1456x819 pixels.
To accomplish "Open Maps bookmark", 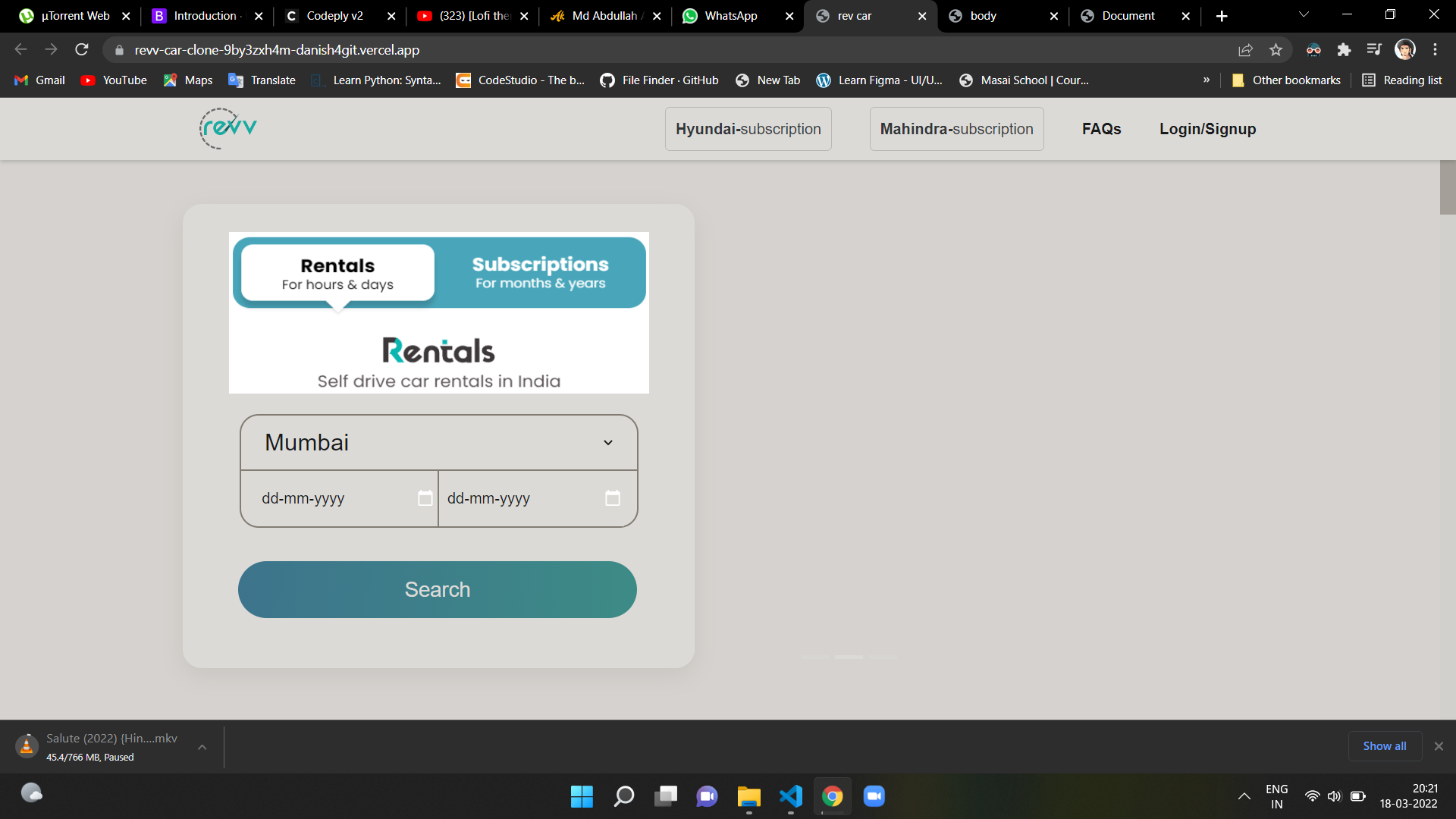I will (188, 80).
